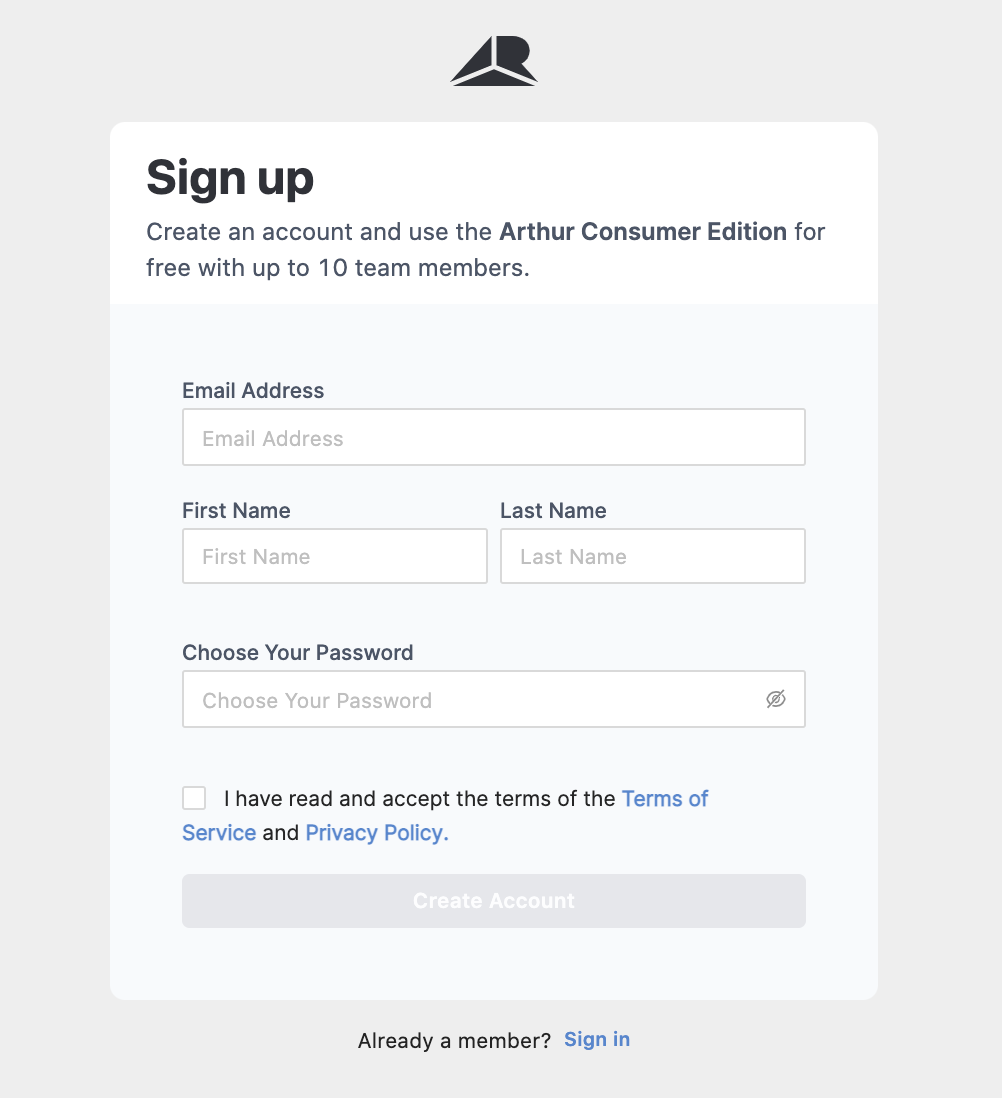The image size is (1002, 1098).
Task: Click the Last Name label
Action: (x=553, y=511)
